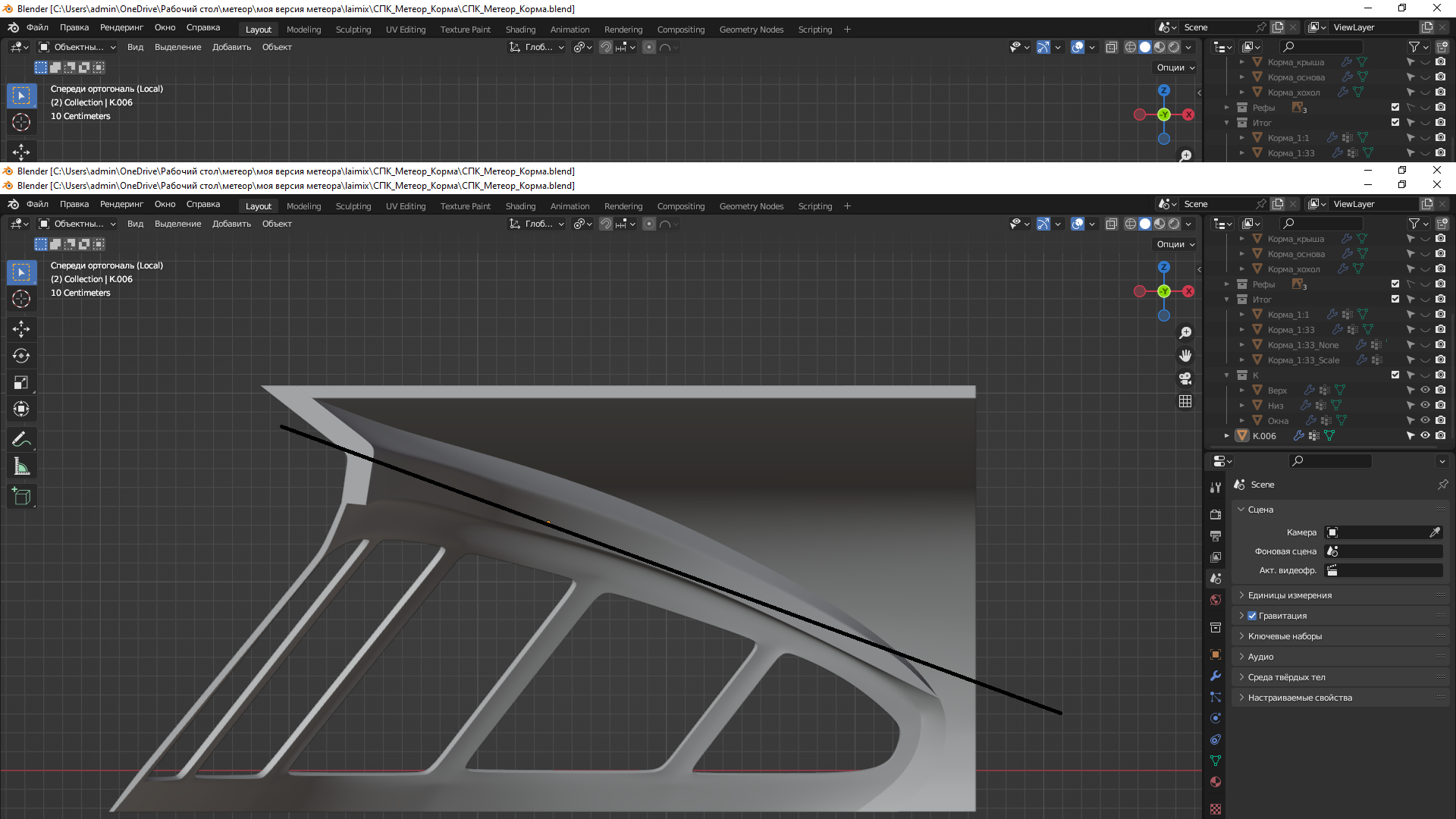Collapse the К collection in outliner
1456x819 pixels.
coord(1226,375)
